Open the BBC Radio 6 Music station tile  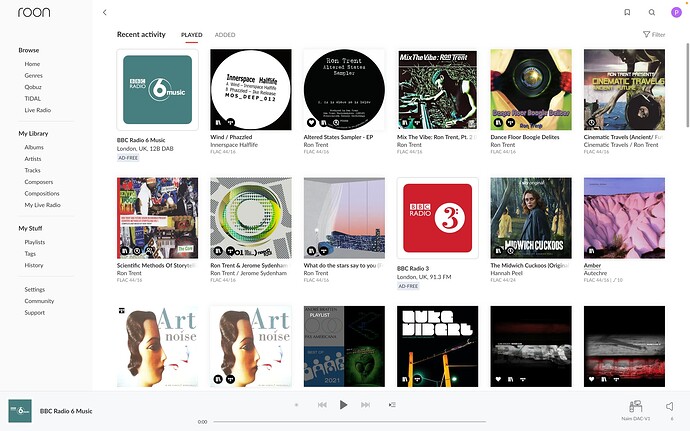[x=158, y=89]
